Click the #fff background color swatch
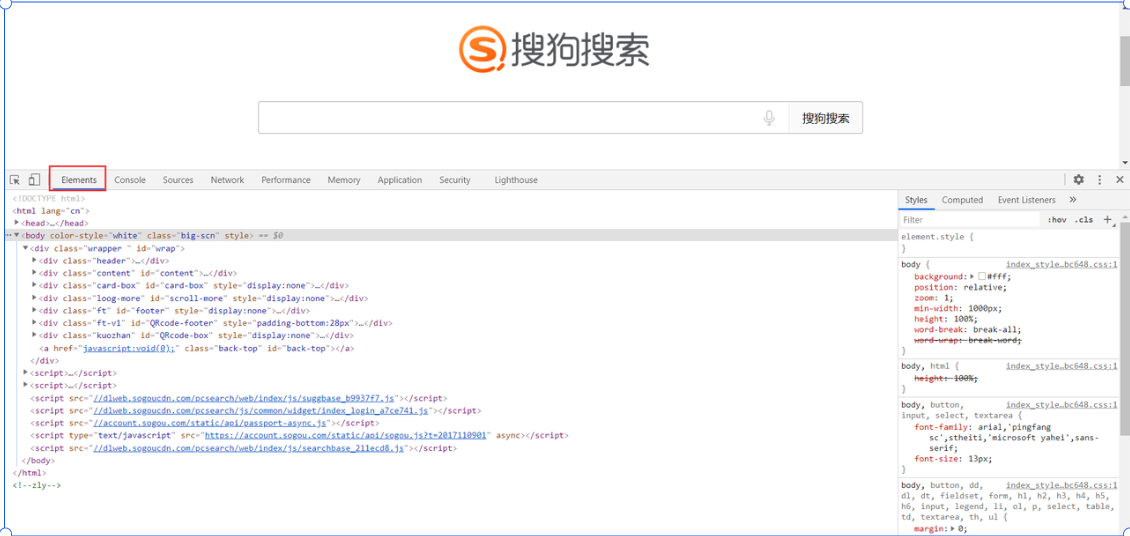Image resolution: width=1130 pixels, height=536 pixels. point(982,277)
